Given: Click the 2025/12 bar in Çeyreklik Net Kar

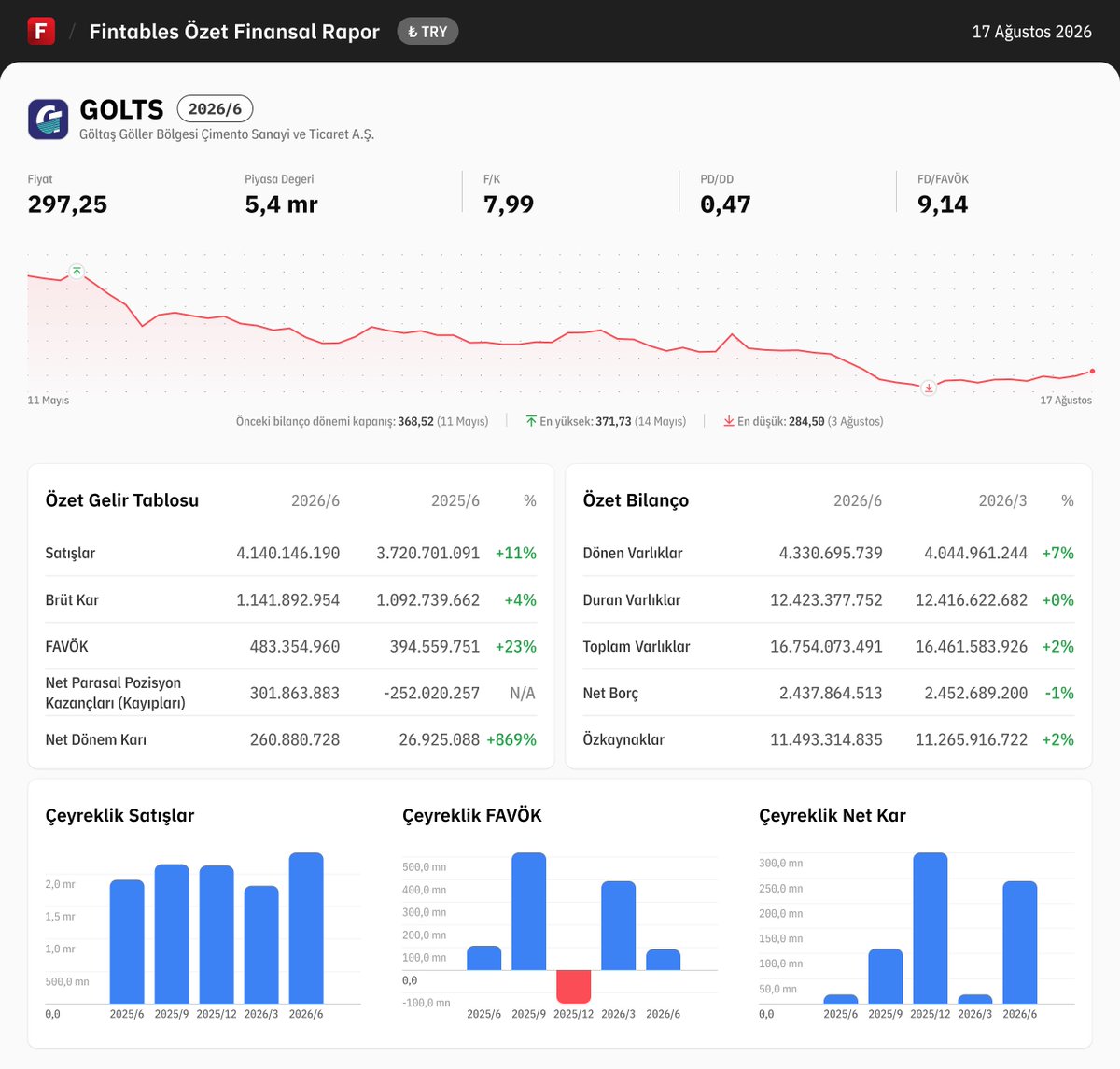Looking at the screenshot, I should pyautogui.click(x=931, y=928).
